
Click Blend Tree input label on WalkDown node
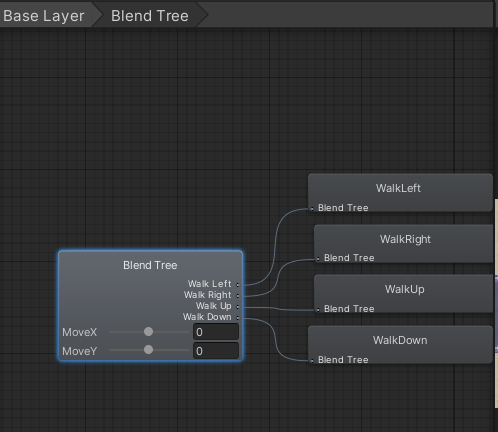(x=343, y=360)
